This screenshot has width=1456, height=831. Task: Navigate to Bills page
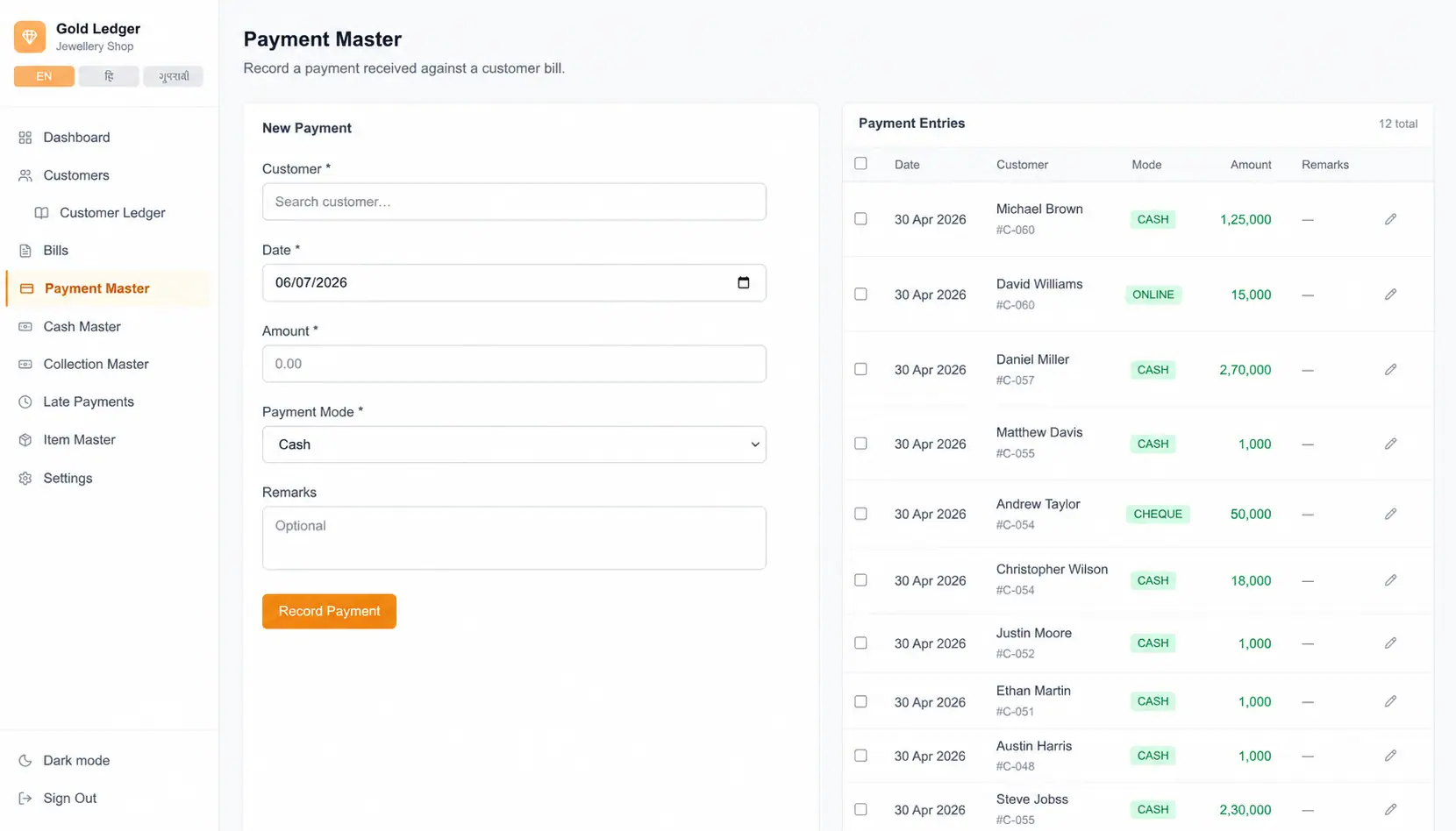[x=108, y=251]
